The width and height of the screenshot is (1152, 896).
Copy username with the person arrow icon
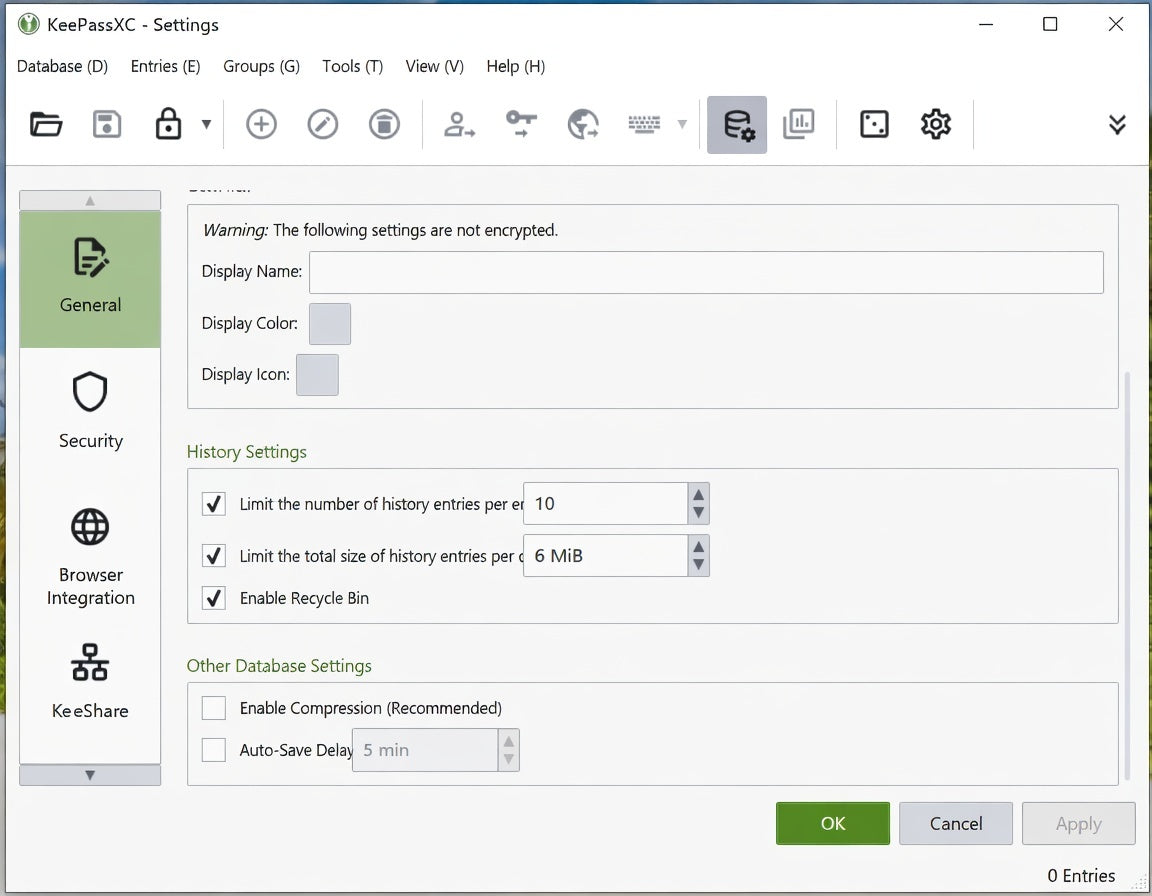point(459,124)
